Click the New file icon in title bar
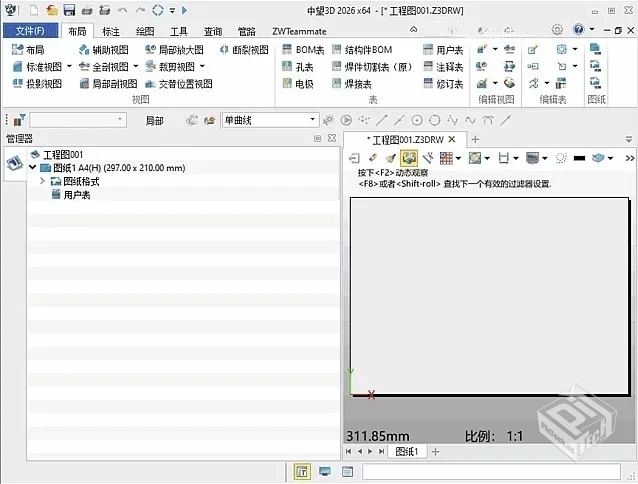638x484 pixels. 34,10
